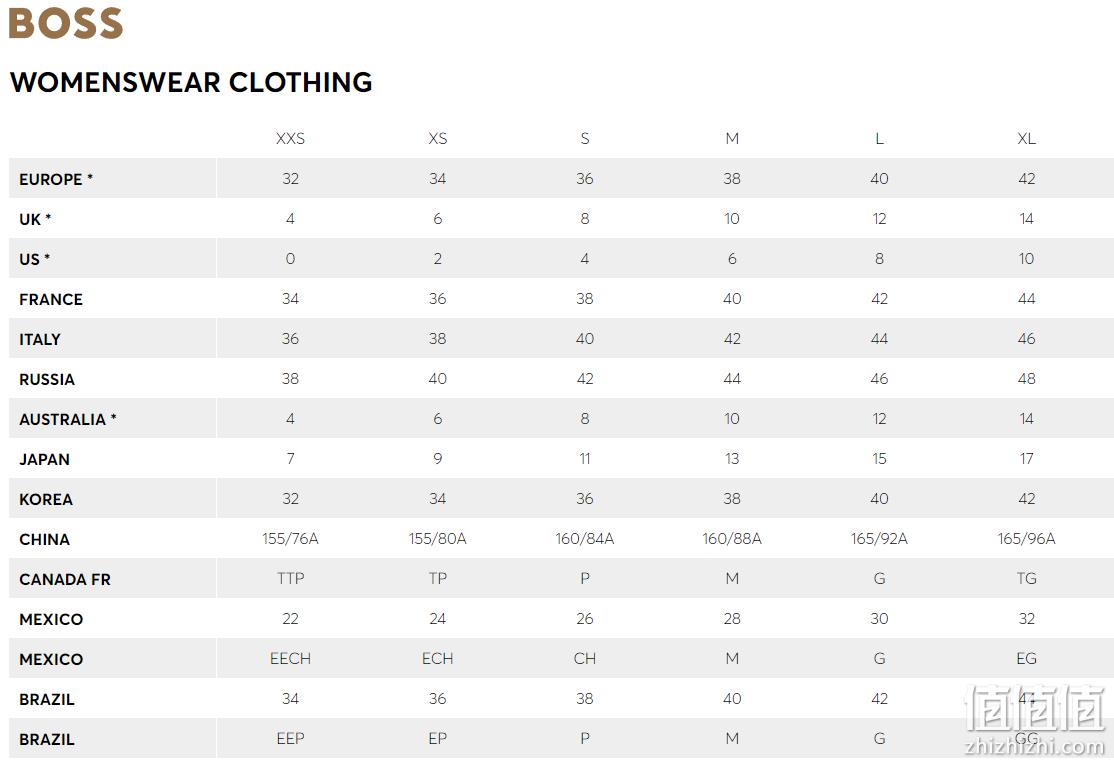Select the S size column header
The height and width of the screenshot is (764, 1114).
tap(585, 139)
